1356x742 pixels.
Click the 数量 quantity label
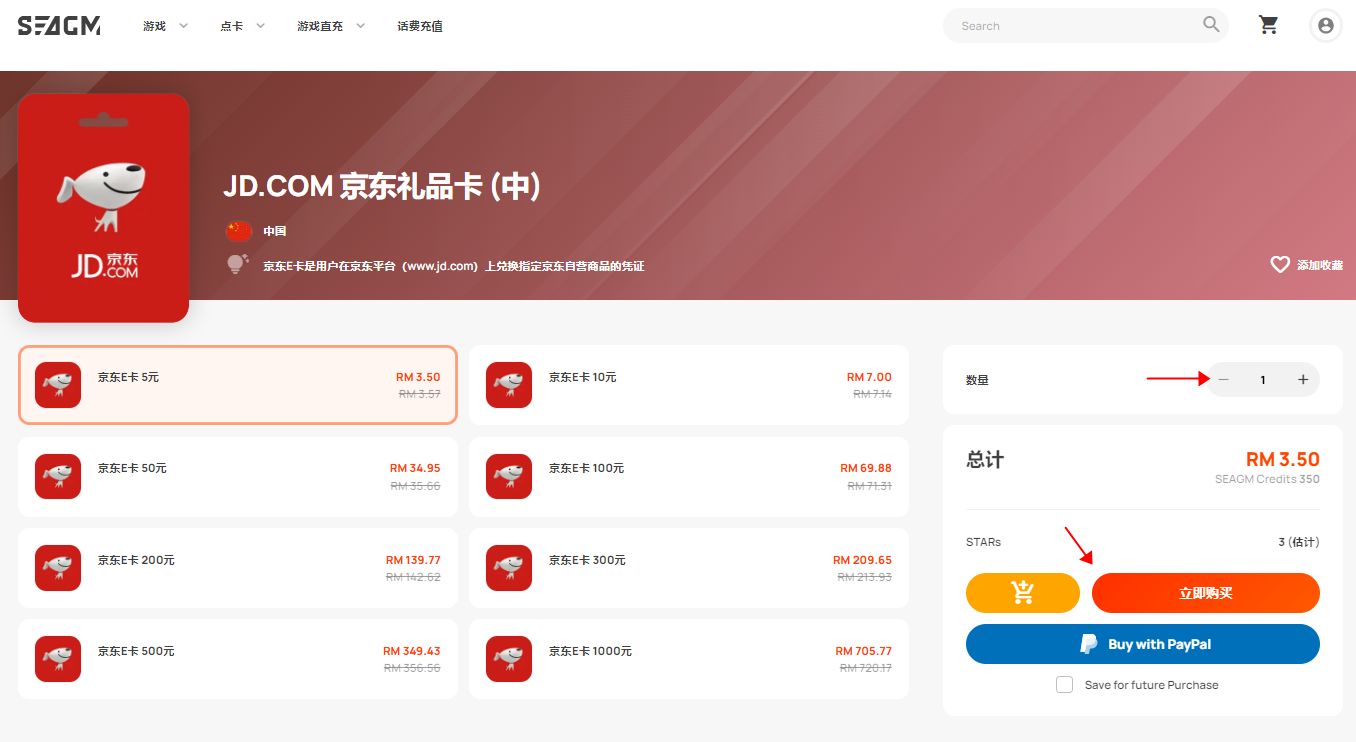coord(977,380)
